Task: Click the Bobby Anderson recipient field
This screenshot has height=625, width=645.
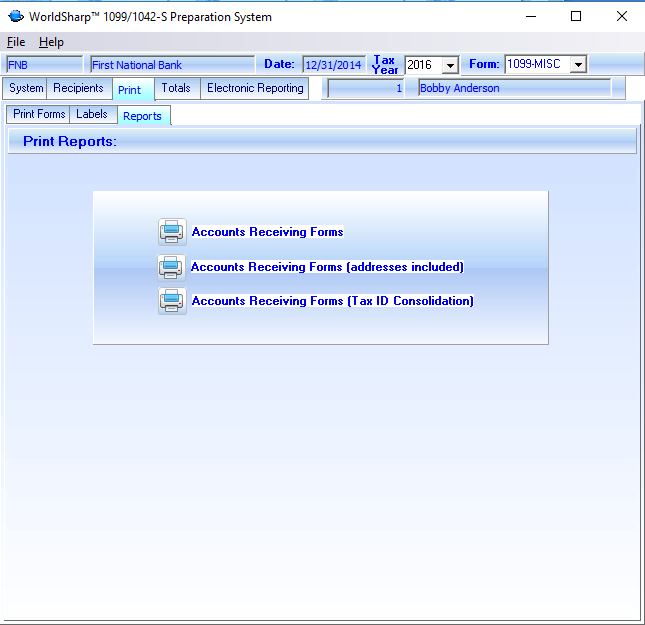Action: coord(512,89)
